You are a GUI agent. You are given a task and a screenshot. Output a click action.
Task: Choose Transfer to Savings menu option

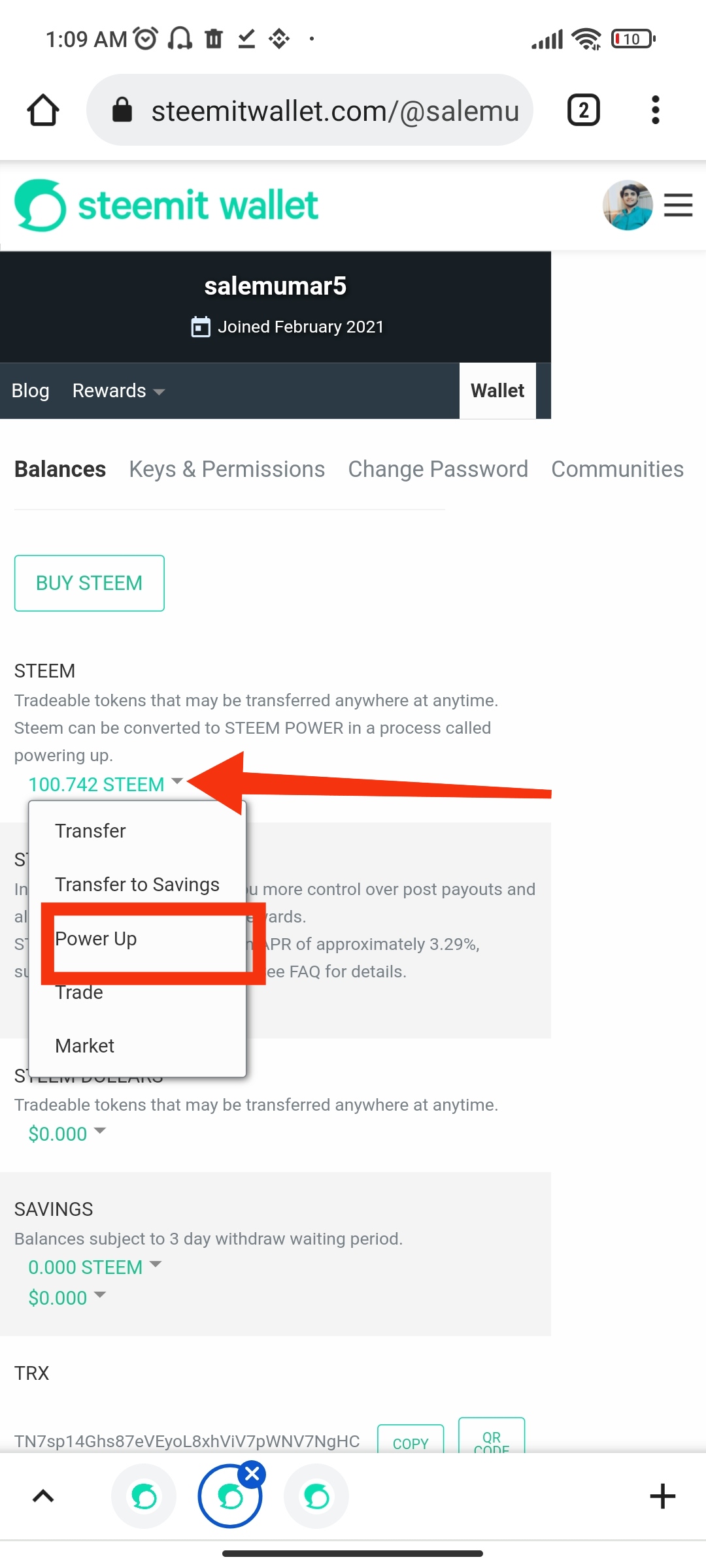coord(137,885)
